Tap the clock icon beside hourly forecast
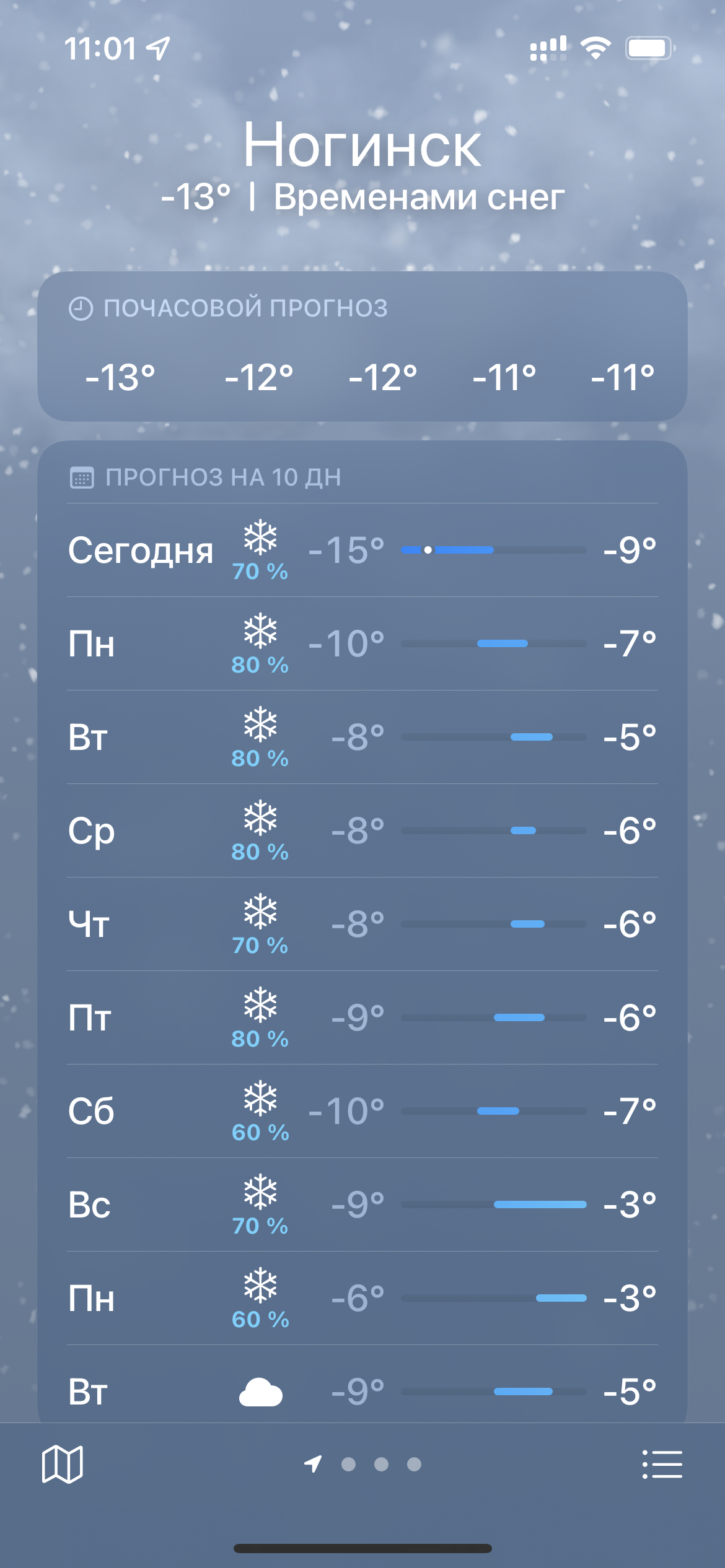The width and height of the screenshot is (725, 1568). (81, 308)
